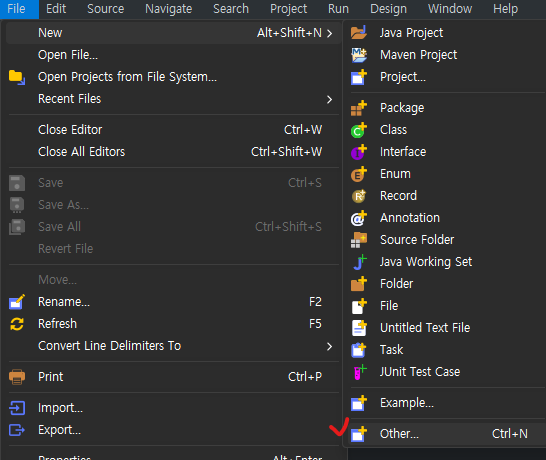
Task: Click the Maven Project icon
Action: (x=359, y=55)
